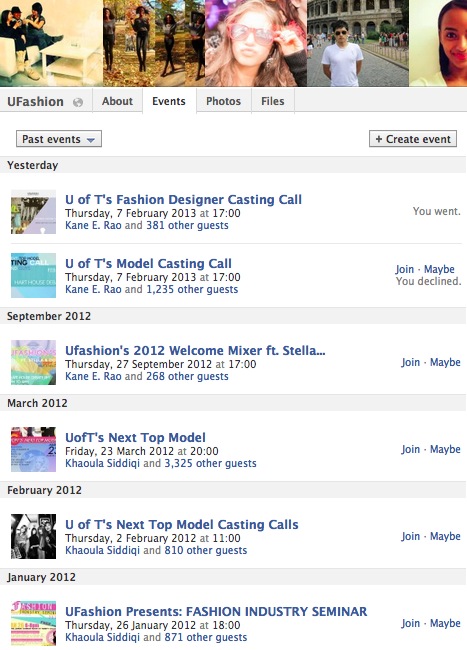Click Khaoula Siddiqi in UofT's Next Top Model
Screen dimensions: 467x650
tap(102, 463)
